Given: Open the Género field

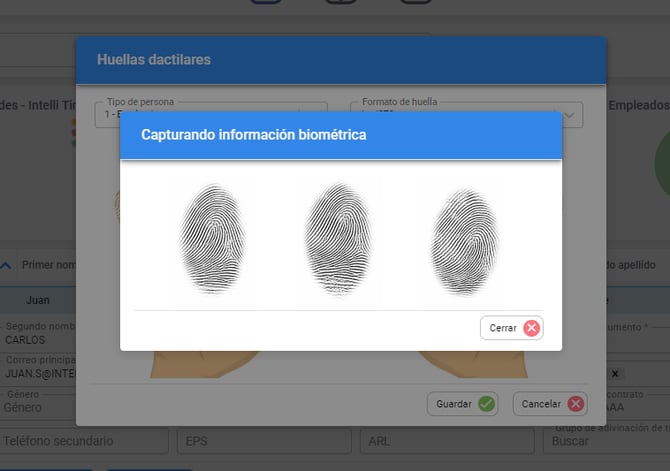Looking at the screenshot, I should 38,407.
